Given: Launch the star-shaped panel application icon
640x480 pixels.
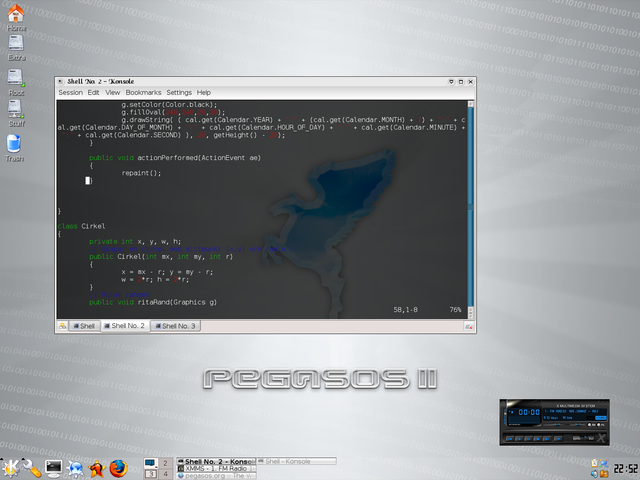Looking at the screenshot, I should pyautogui.click(x=97, y=469).
